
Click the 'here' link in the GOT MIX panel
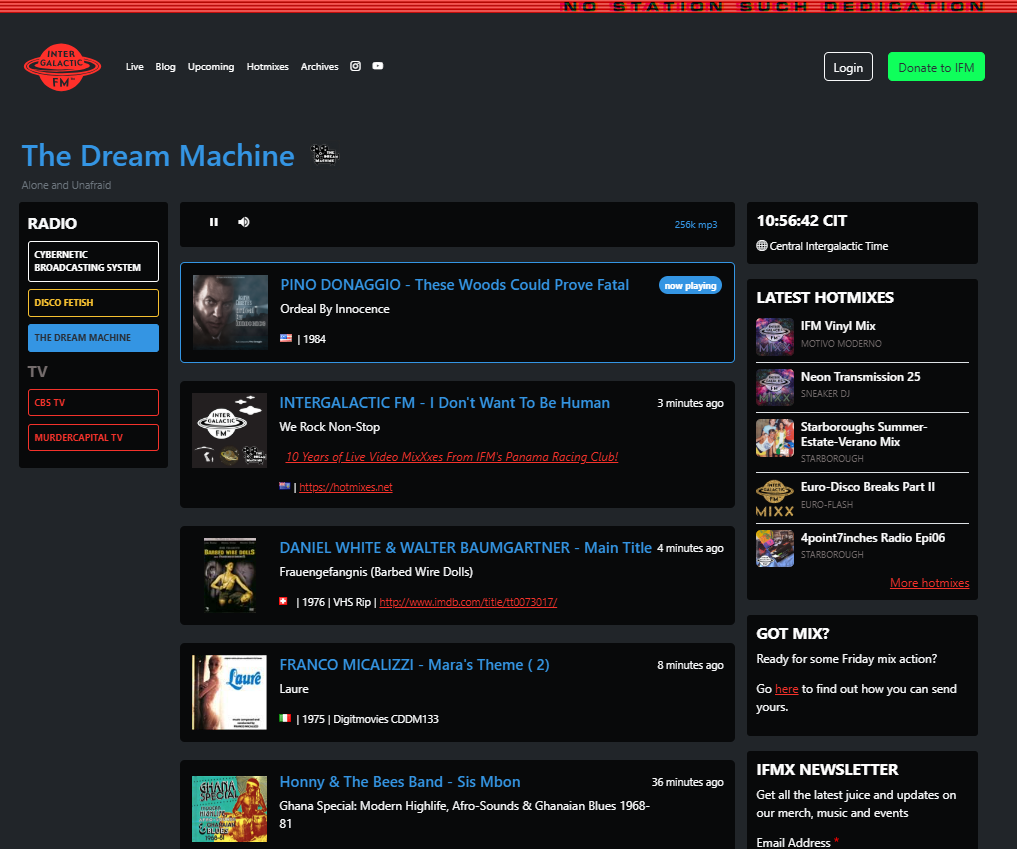click(786, 688)
